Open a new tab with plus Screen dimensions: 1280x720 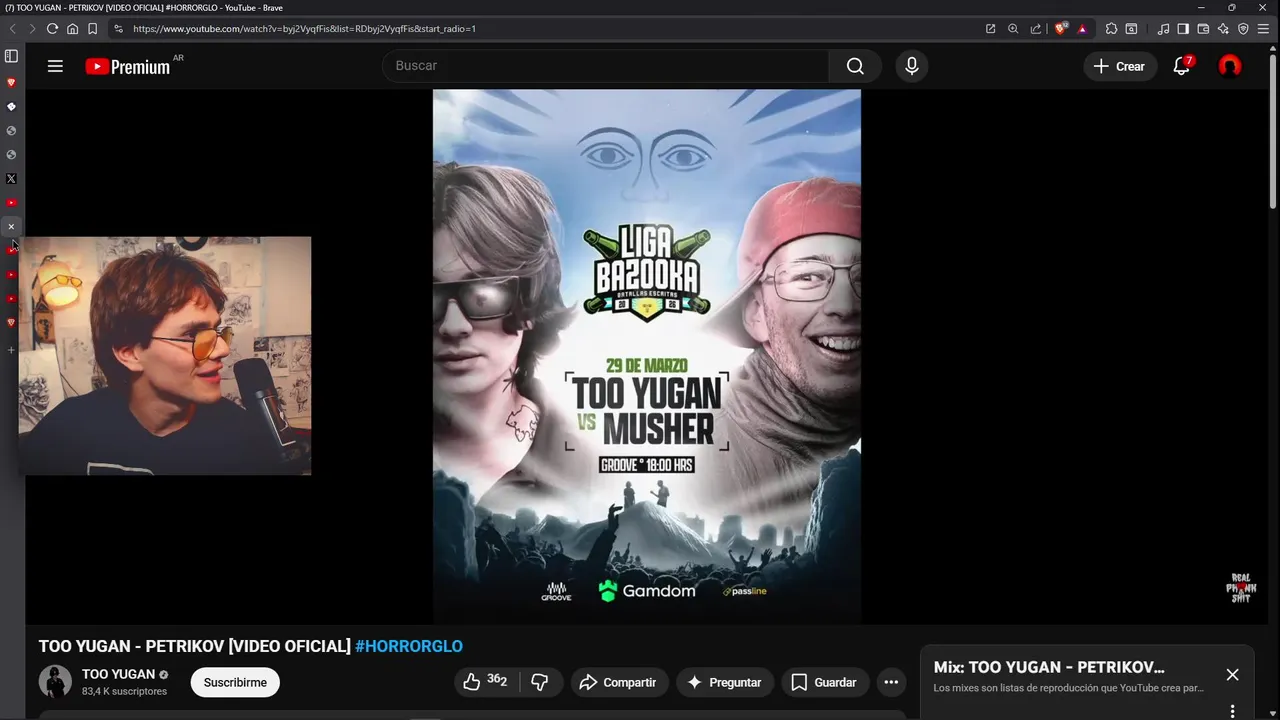pos(11,350)
